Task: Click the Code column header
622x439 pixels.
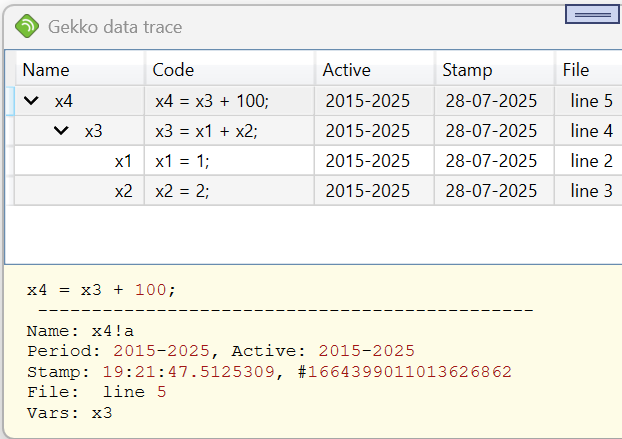Action: click(173, 70)
